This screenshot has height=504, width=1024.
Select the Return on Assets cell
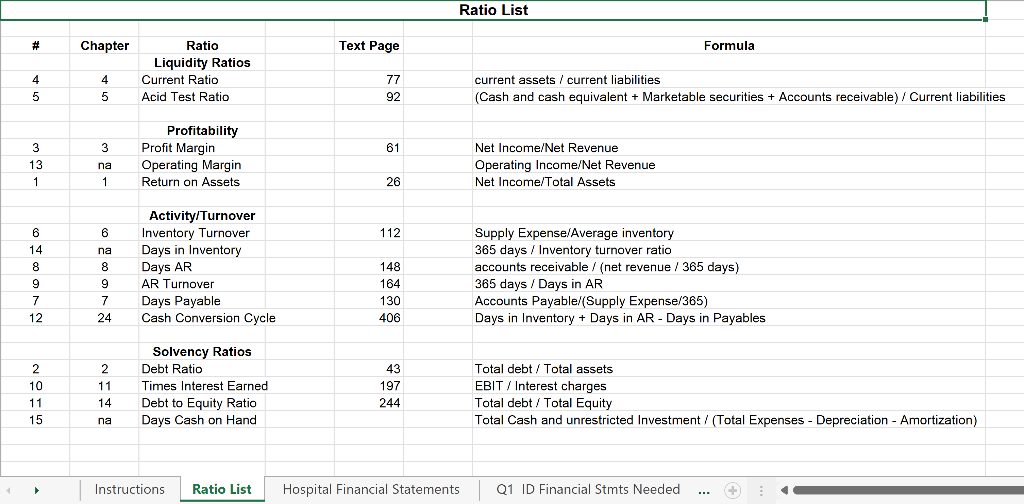click(202, 181)
